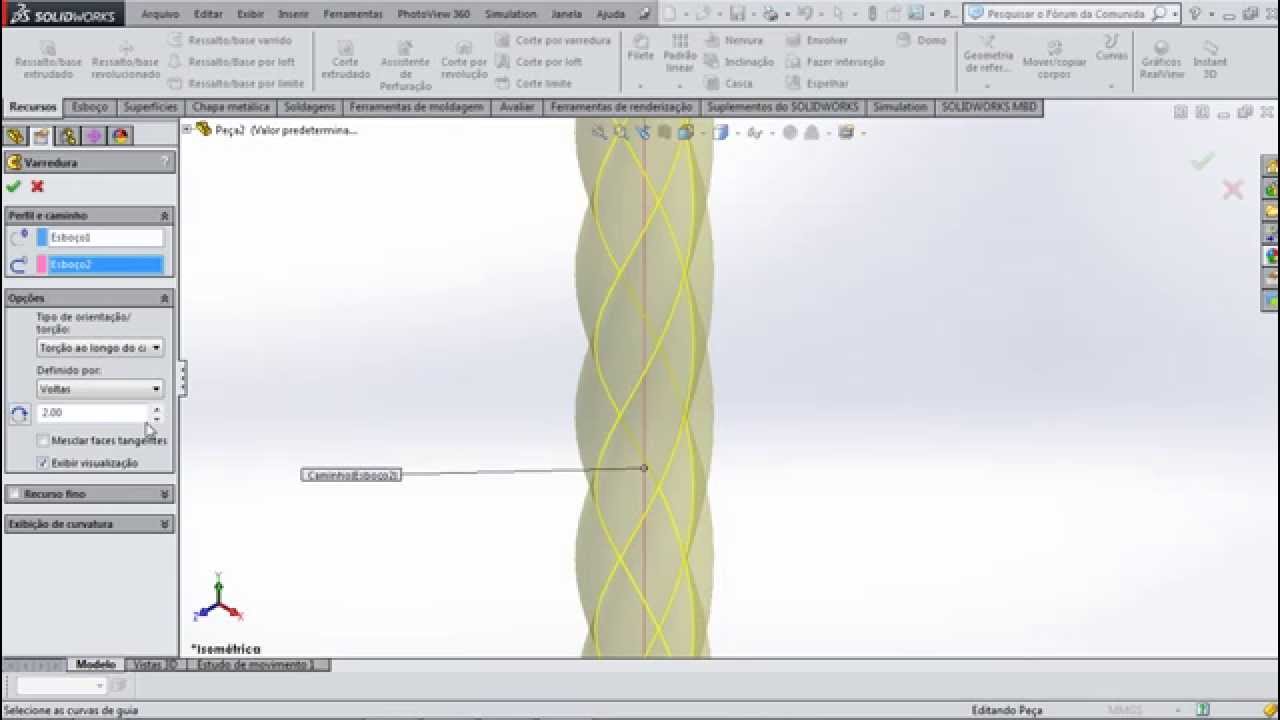
Task: Click the Pesquisar o Fórum search box
Action: (1065, 14)
